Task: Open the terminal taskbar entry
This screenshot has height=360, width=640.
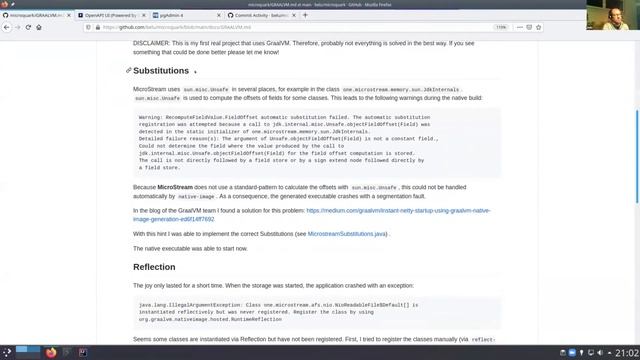Action: [67, 353]
